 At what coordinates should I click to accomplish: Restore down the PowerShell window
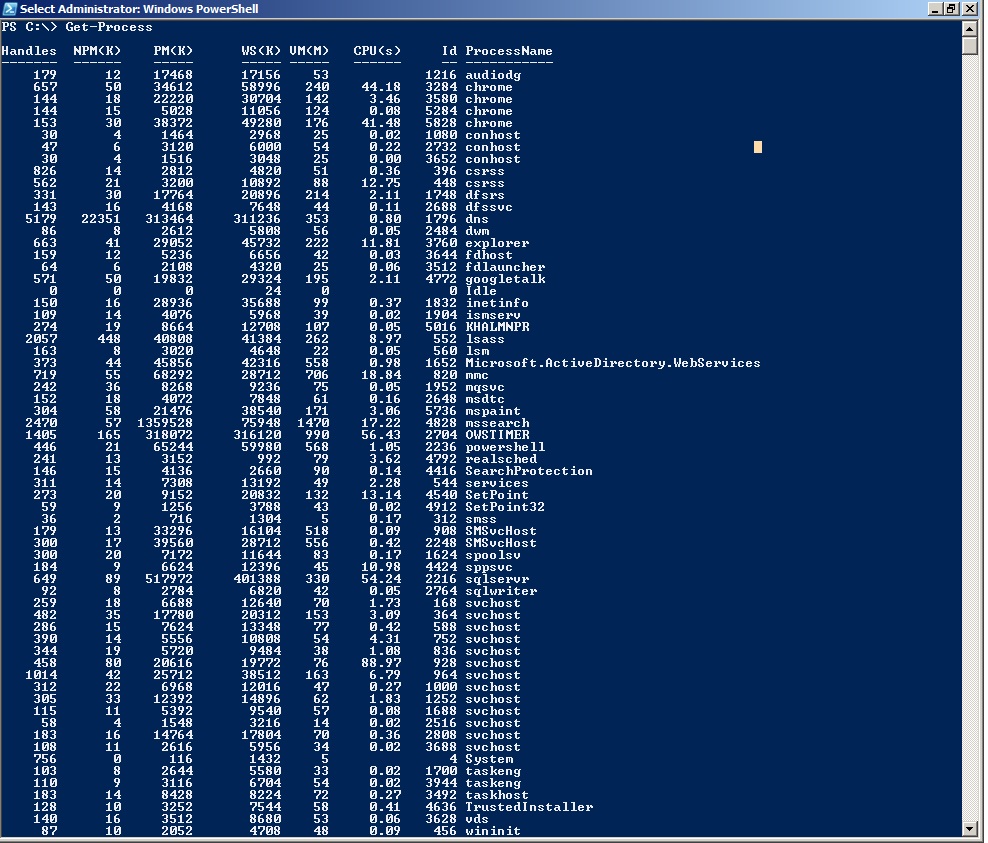[951, 9]
